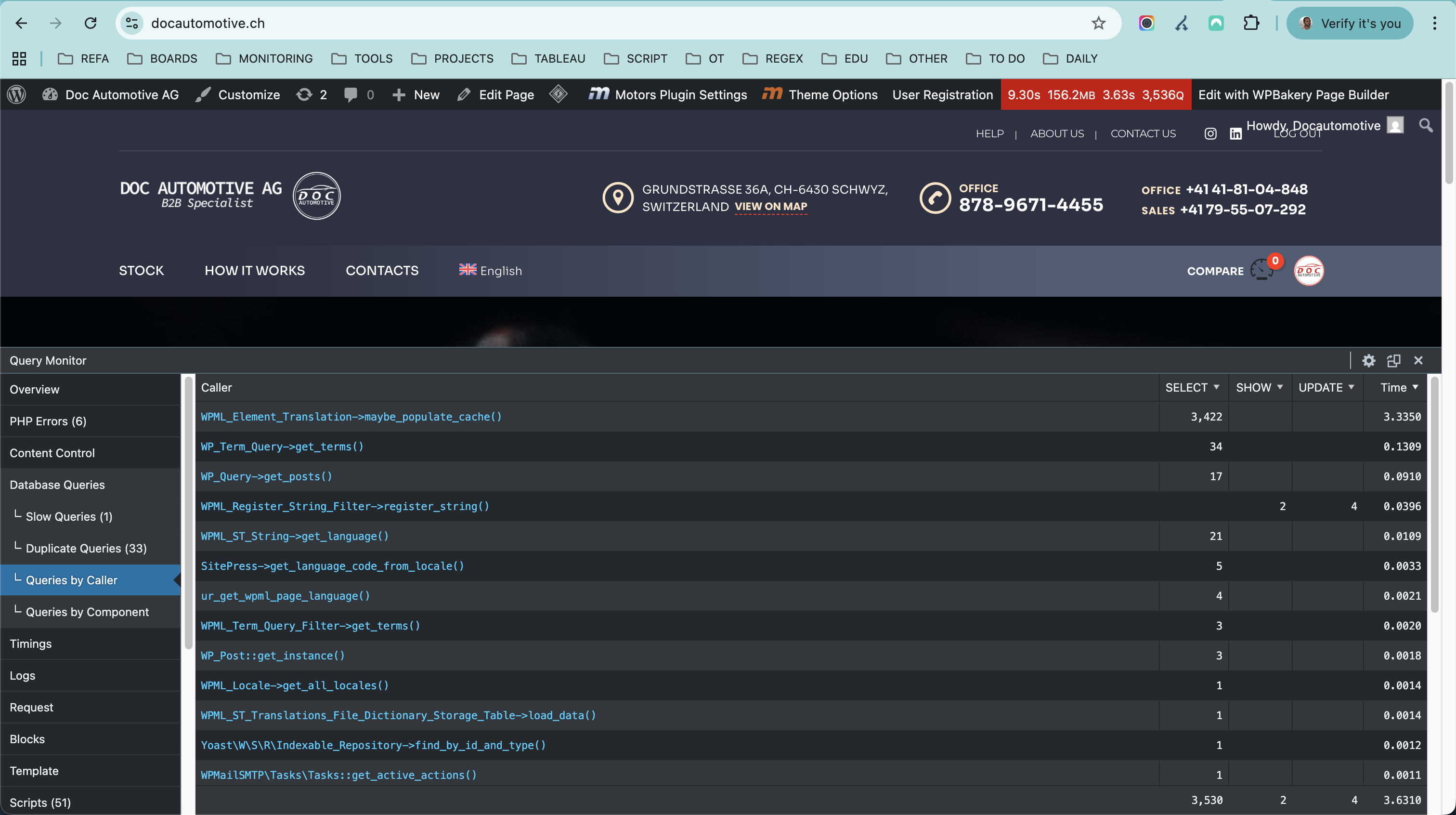Click STOCK in the site navigation
Viewport: 1456px width, 815px height.
(x=141, y=270)
